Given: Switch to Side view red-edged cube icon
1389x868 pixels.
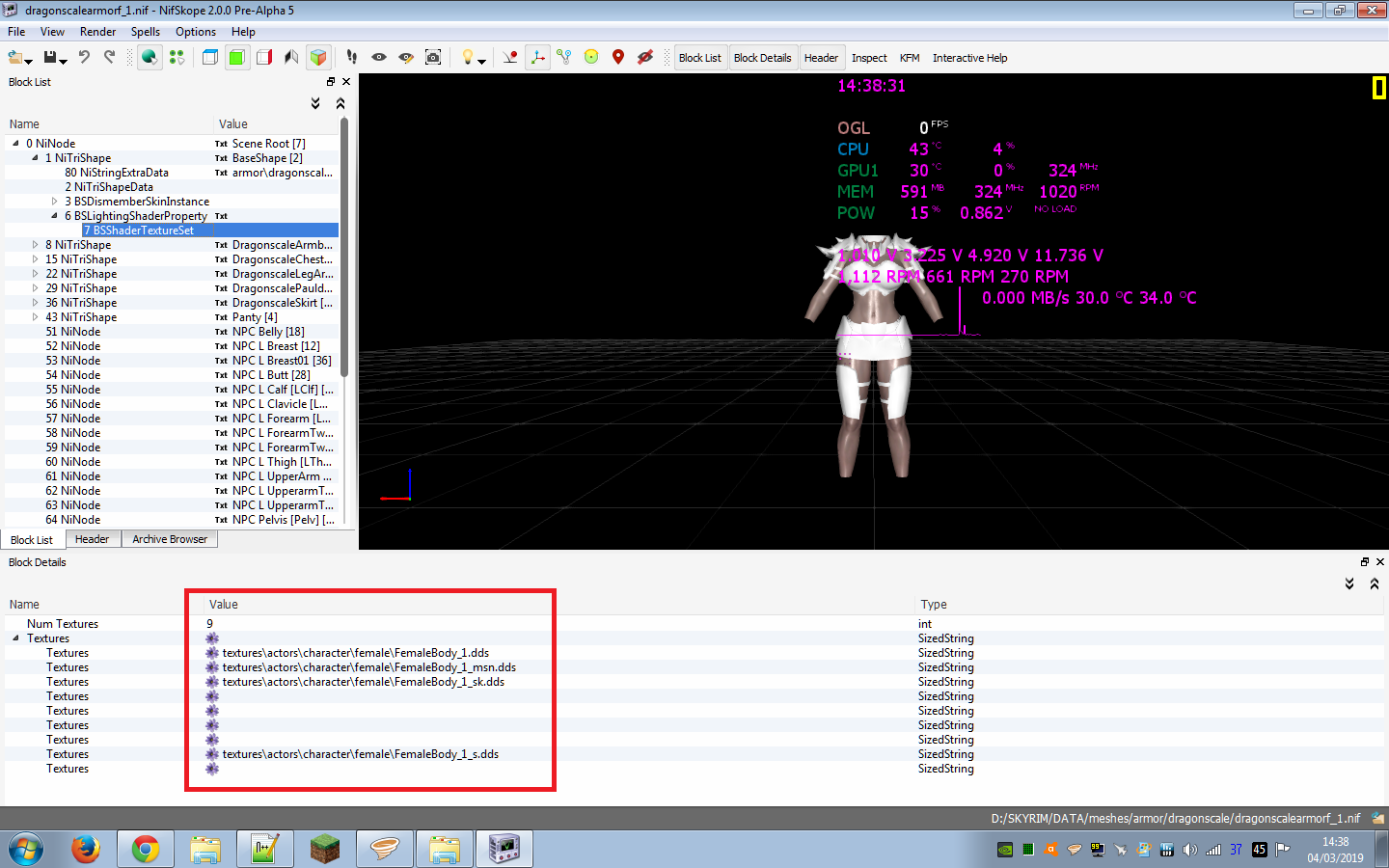Looking at the screenshot, I should pos(263,58).
